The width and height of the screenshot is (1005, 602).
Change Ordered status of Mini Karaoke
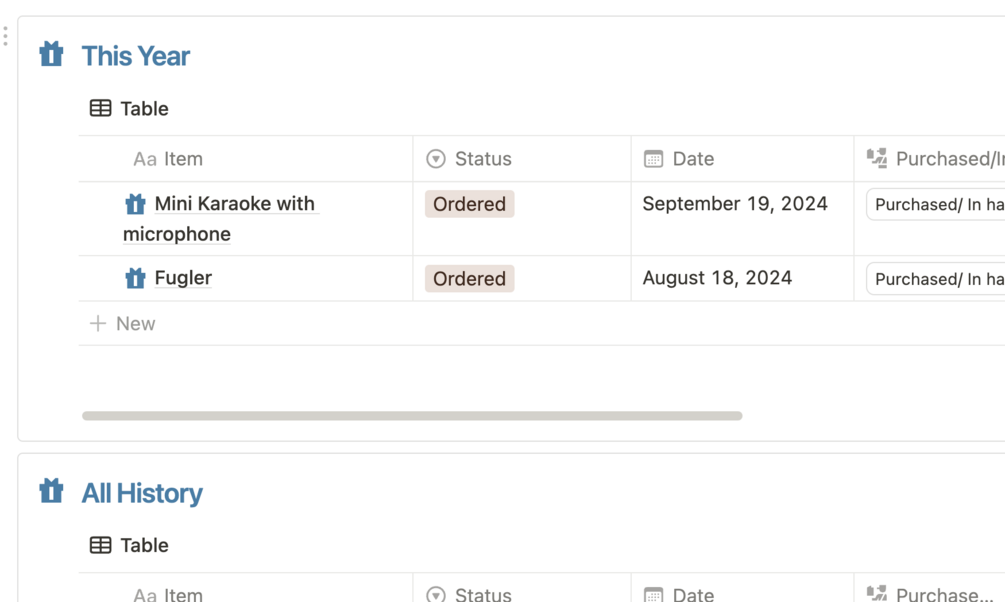[469, 204]
